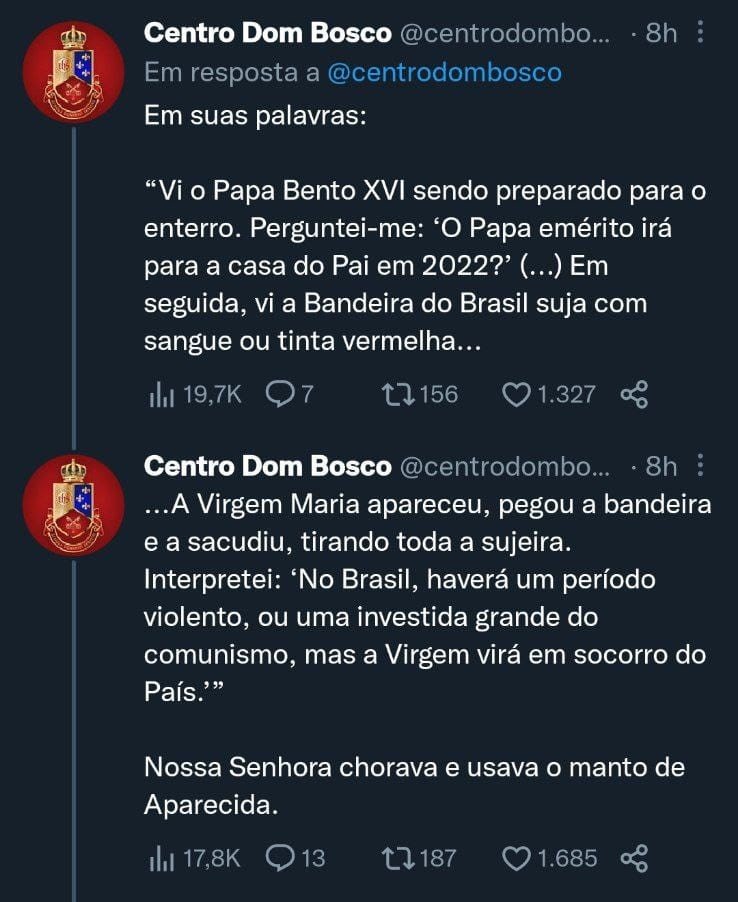
Task: Open Centro Dom Bosco profile name in first tweet
Action: tap(268, 33)
